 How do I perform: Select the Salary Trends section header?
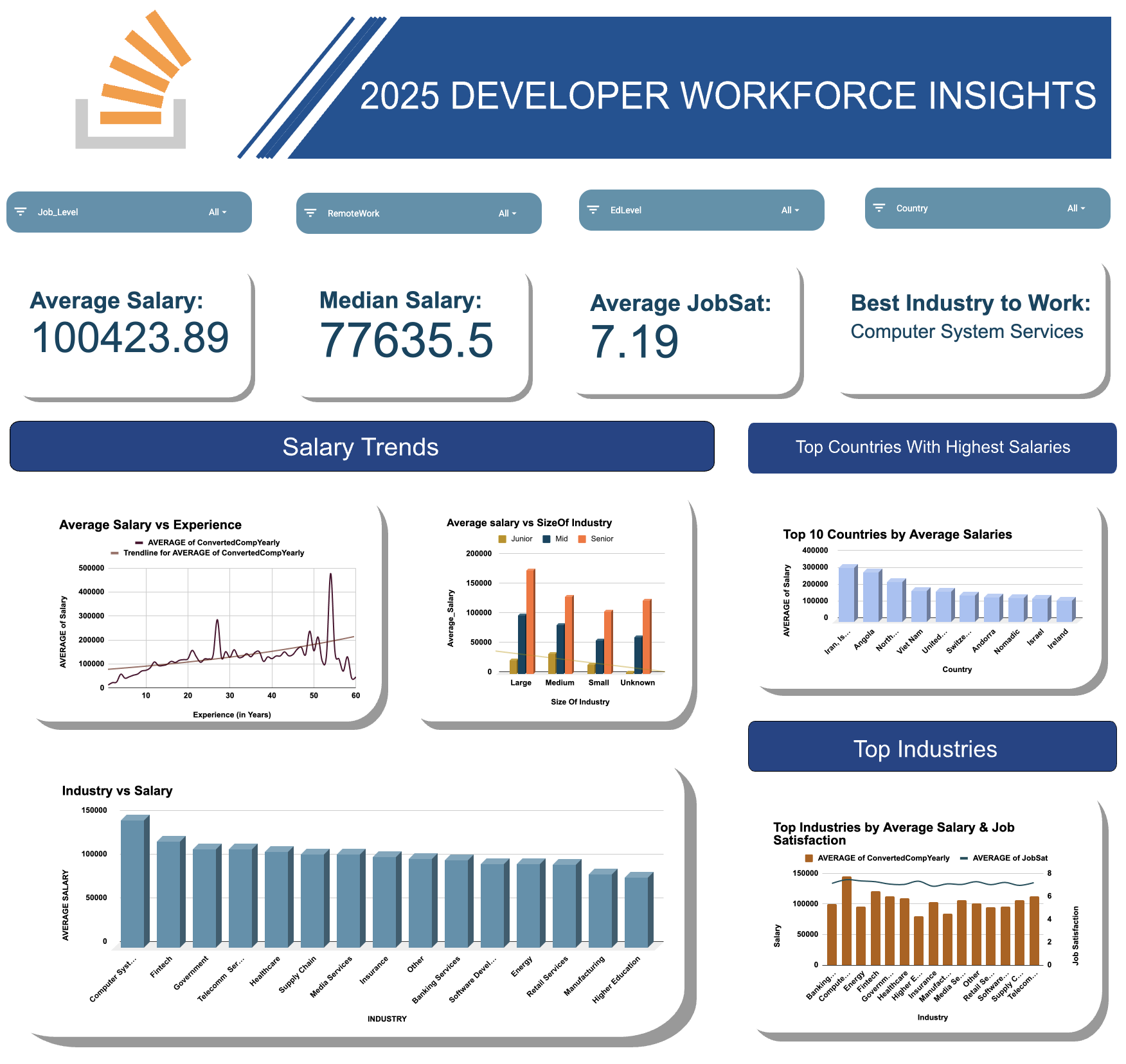click(x=361, y=447)
